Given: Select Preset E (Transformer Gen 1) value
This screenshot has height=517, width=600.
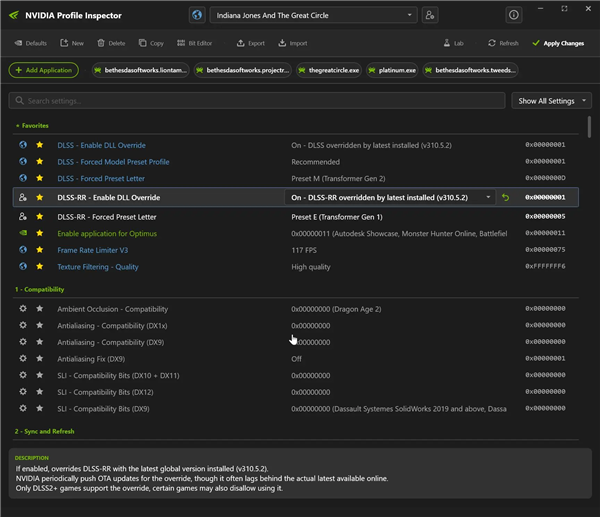Looking at the screenshot, I should pyautogui.click(x=337, y=217).
